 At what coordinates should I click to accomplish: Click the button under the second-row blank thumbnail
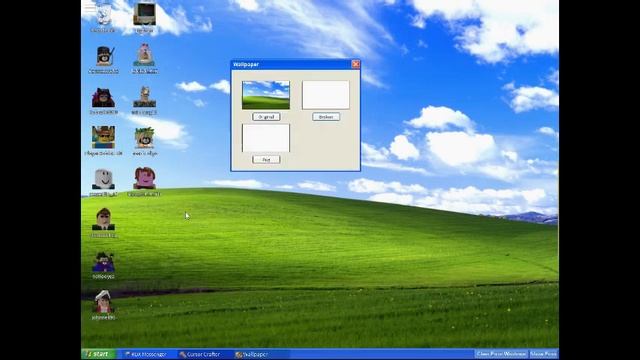tap(266, 160)
